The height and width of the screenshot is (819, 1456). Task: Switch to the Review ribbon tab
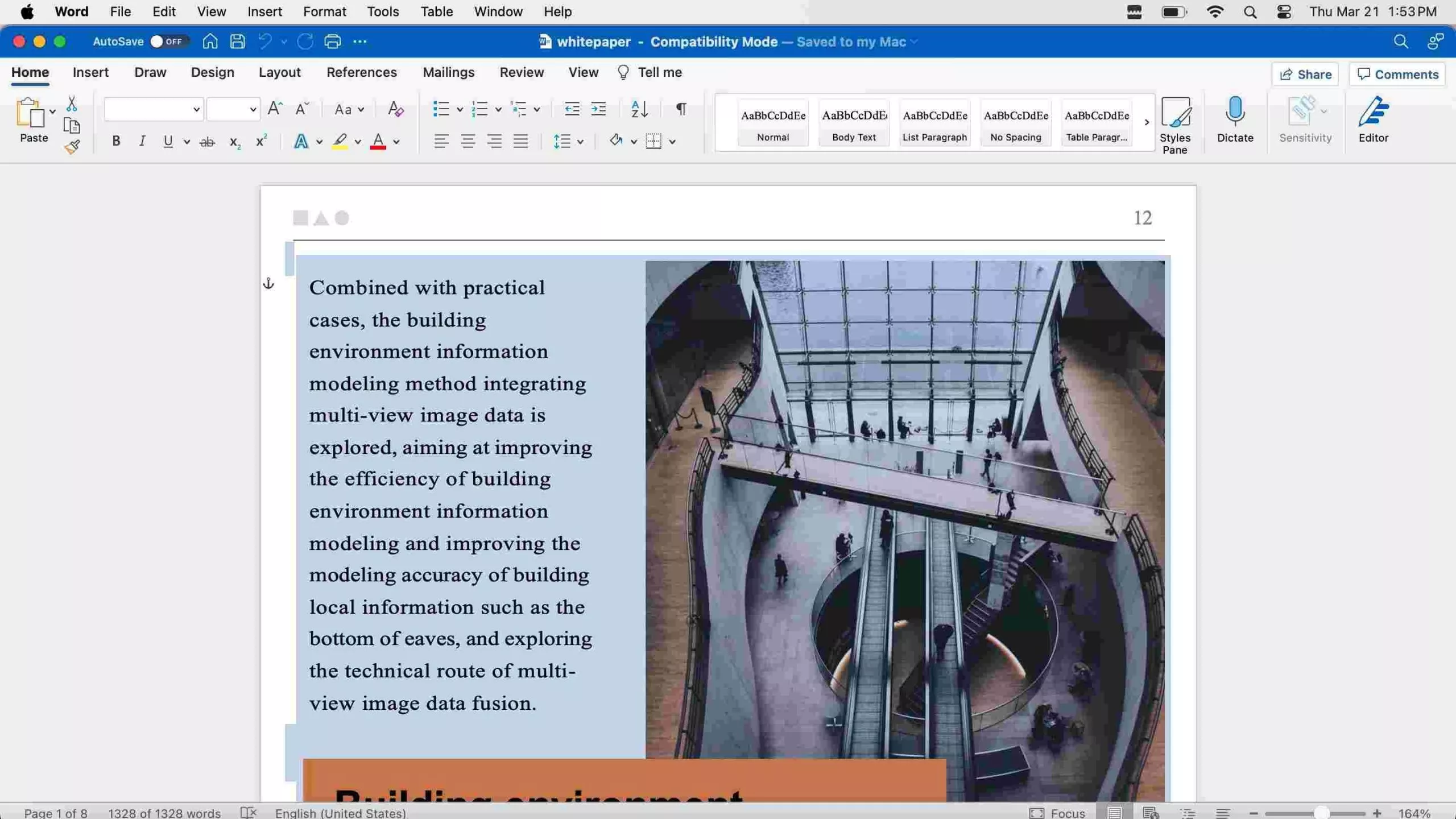522,72
